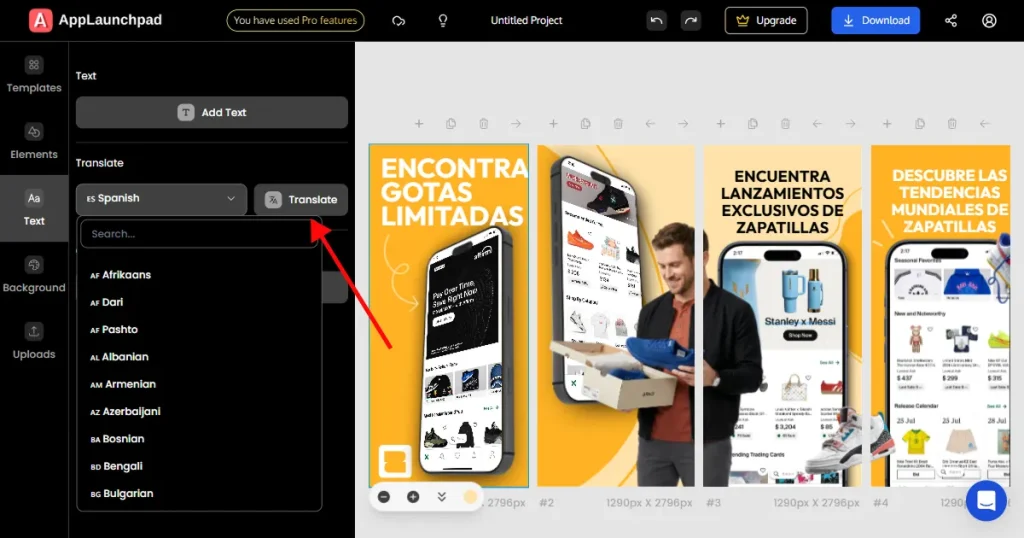Undo the last action
1024x538 pixels.
(656, 21)
